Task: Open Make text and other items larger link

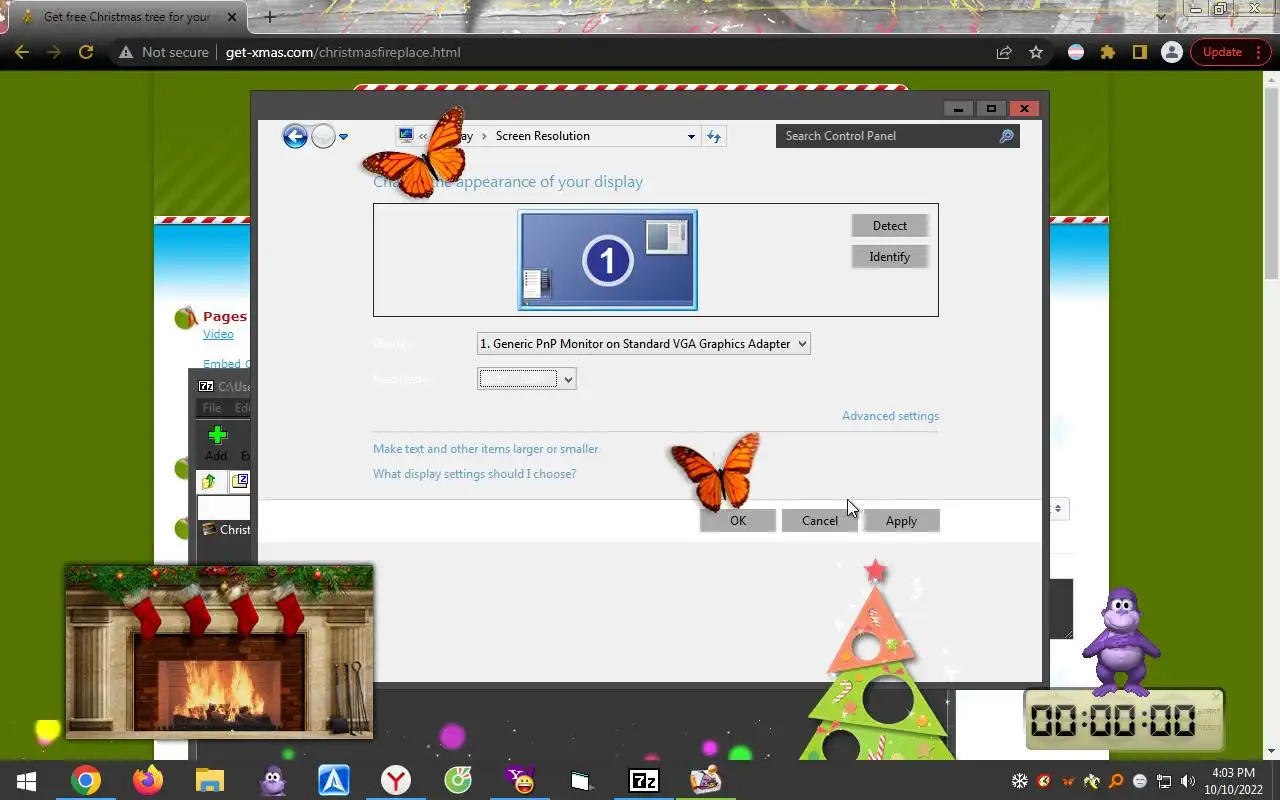Action: coord(485,449)
